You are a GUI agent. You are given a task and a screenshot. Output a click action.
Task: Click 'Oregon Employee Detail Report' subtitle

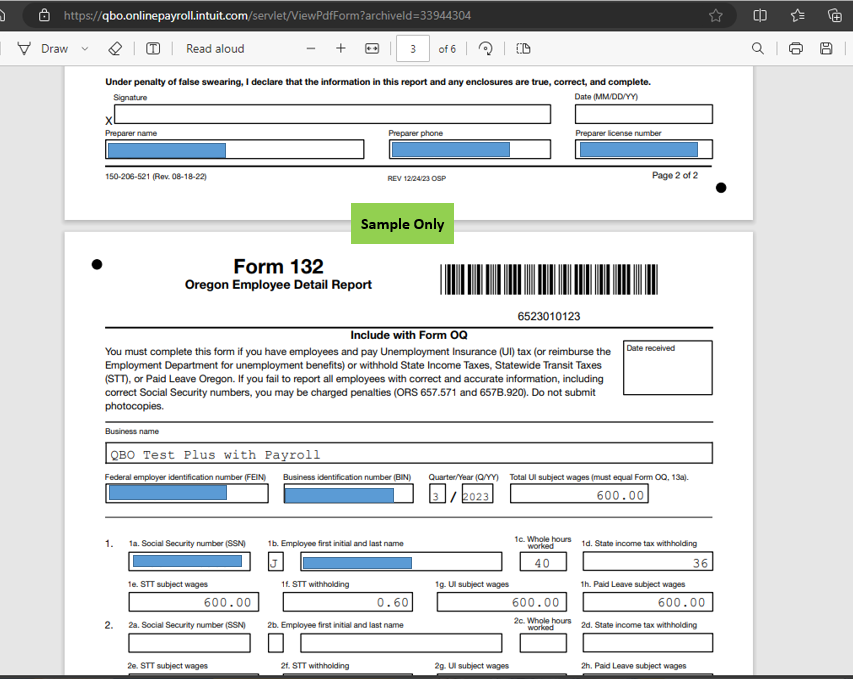278,285
